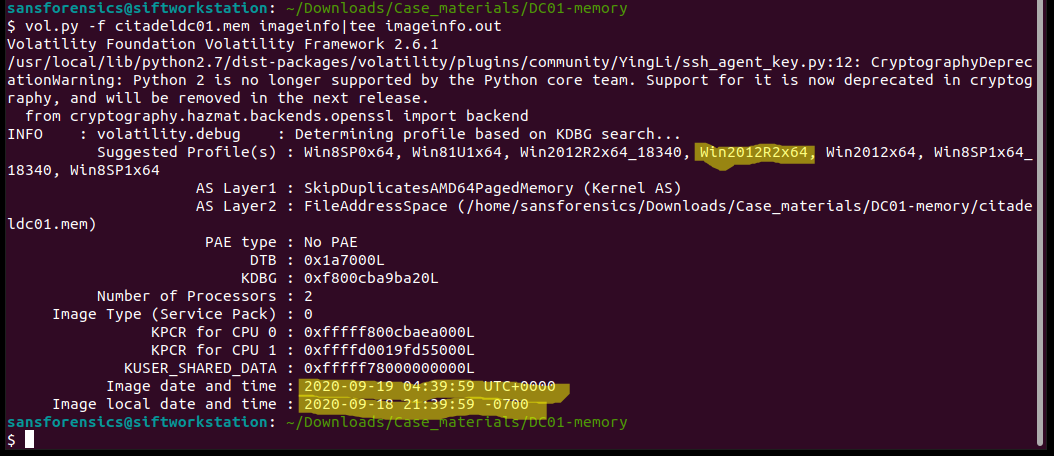Image resolution: width=1054 pixels, height=456 pixels.
Task: Click the Win2012x64 profile text
Action: [x=870, y=153]
